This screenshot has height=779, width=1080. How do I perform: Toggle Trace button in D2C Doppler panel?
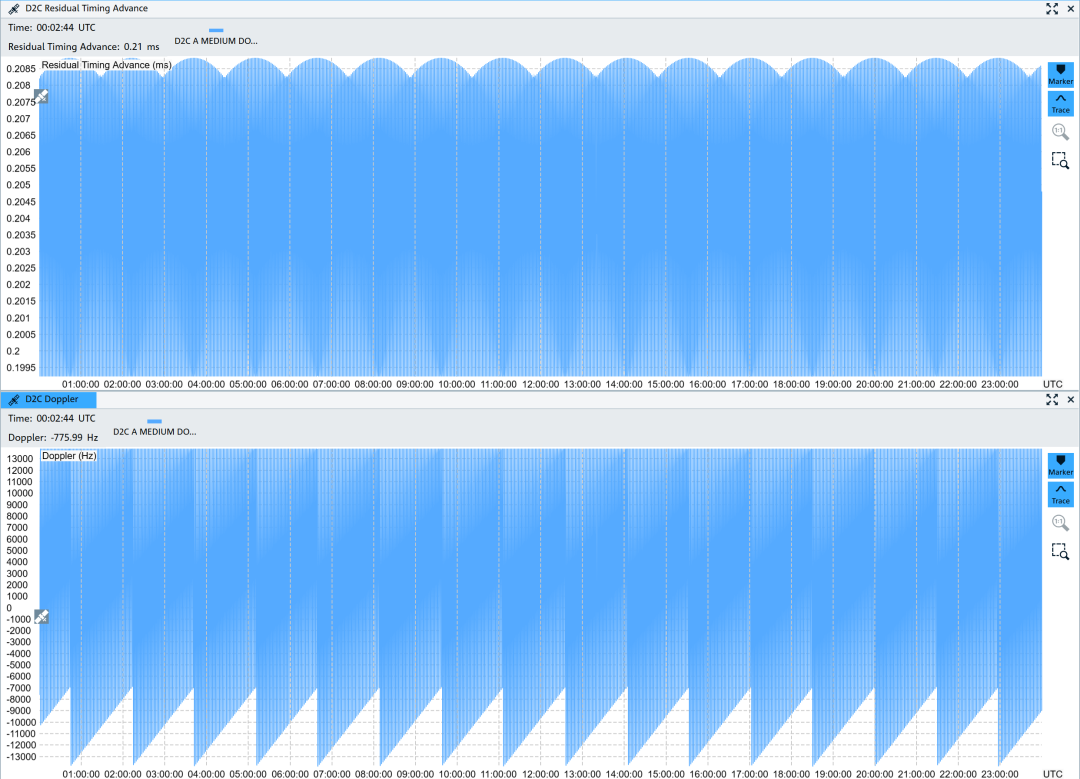(1060, 494)
